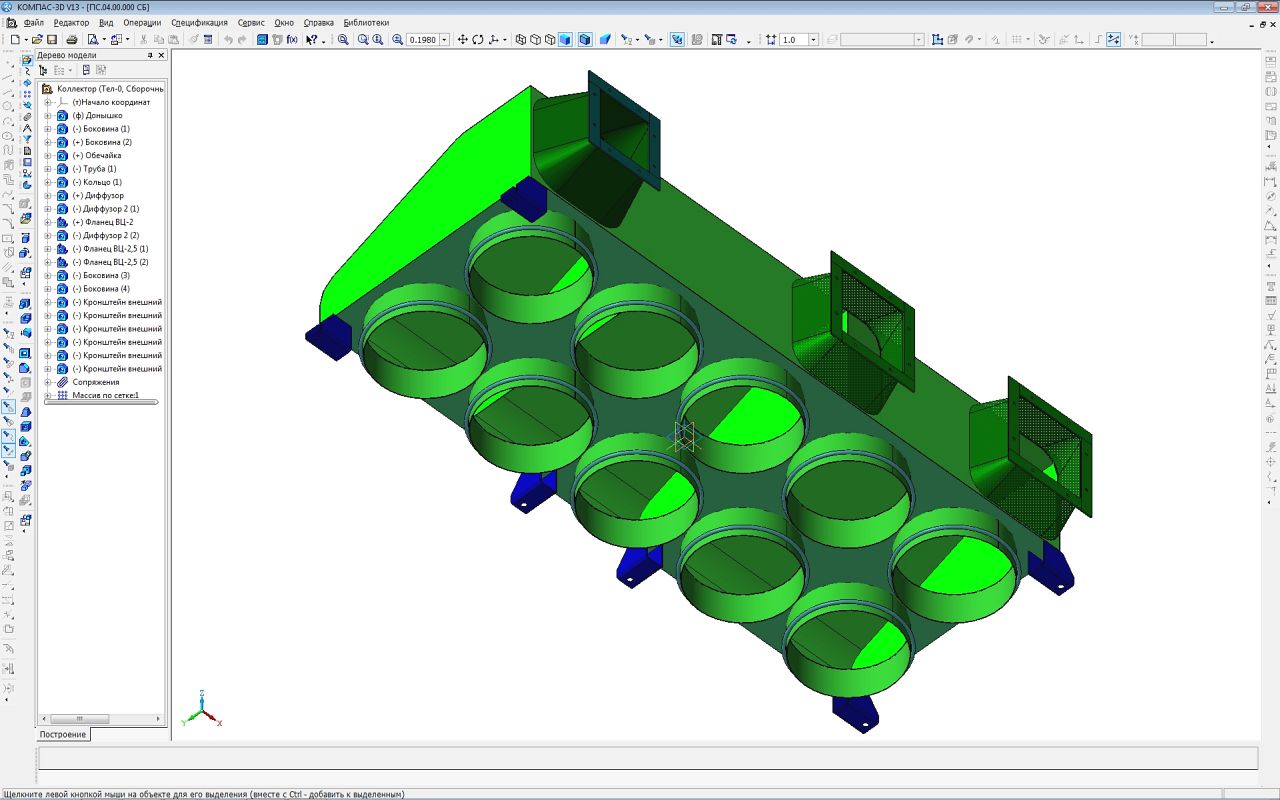Select the Pan view (move) tool
This screenshot has width=1280, height=800.
[x=462, y=40]
